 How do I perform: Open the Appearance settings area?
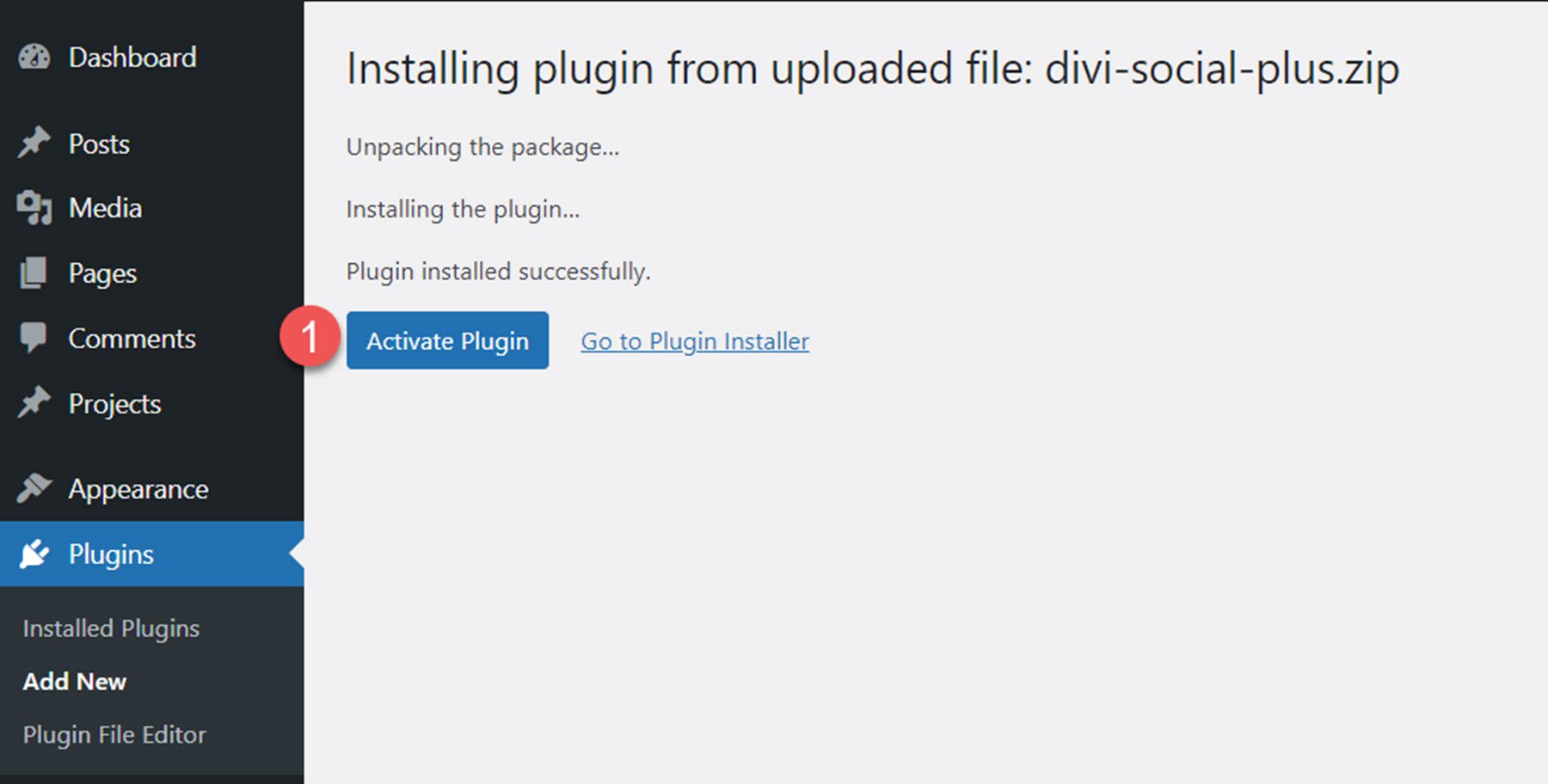pos(138,487)
